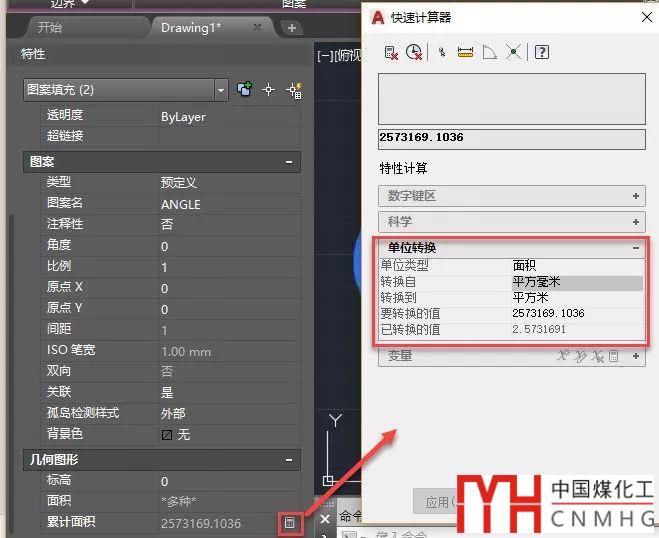Click the viewport [-][俯视] label

(339, 55)
